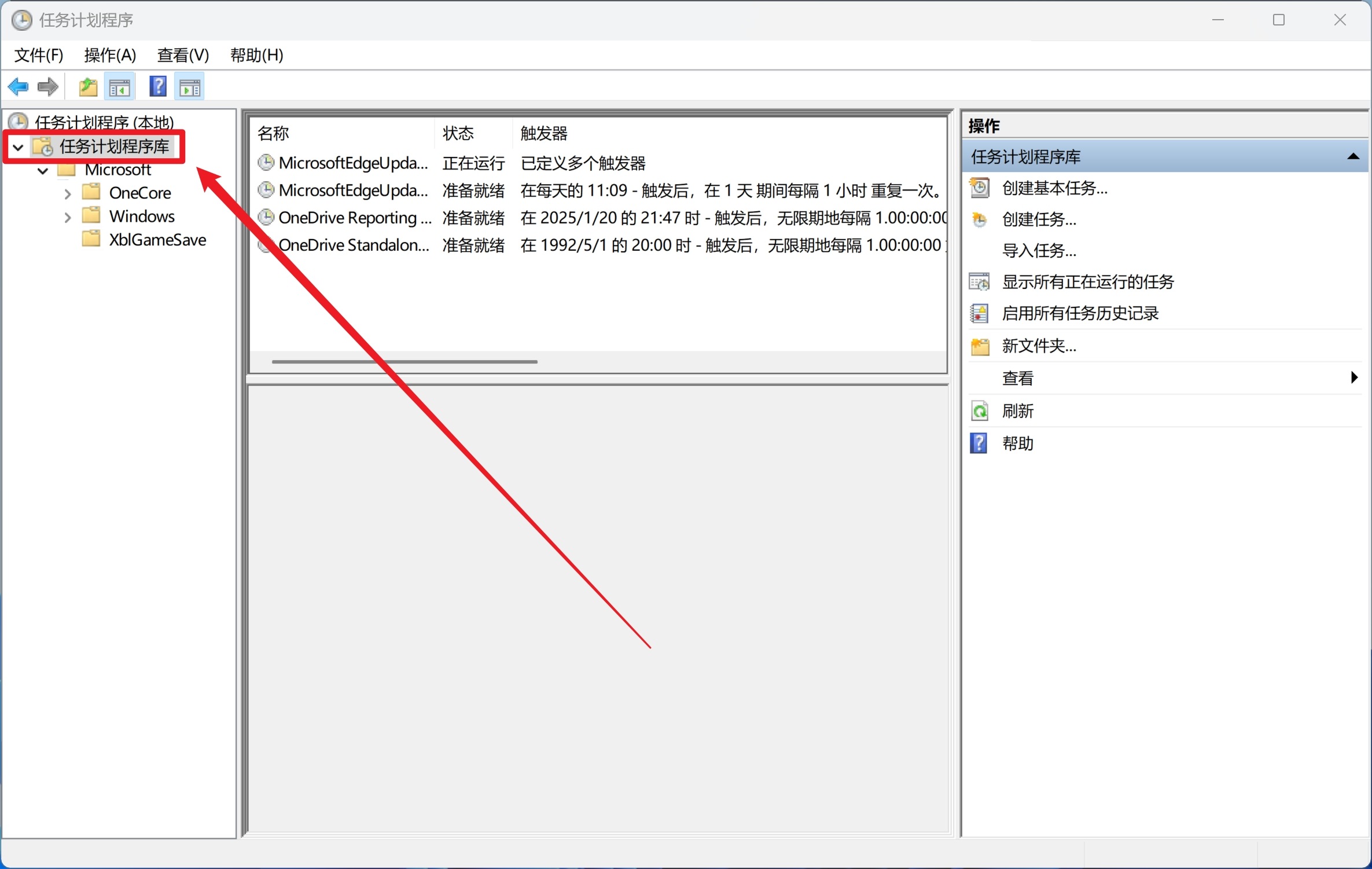The image size is (1372, 869).
Task: Click the Windows folder icon in tree
Action: (91, 215)
